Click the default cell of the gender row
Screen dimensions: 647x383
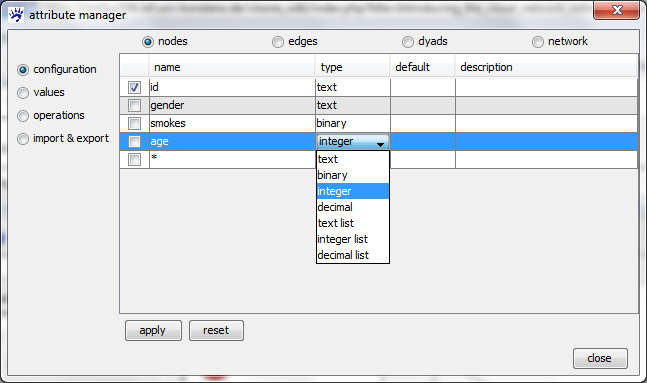click(x=423, y=106)
